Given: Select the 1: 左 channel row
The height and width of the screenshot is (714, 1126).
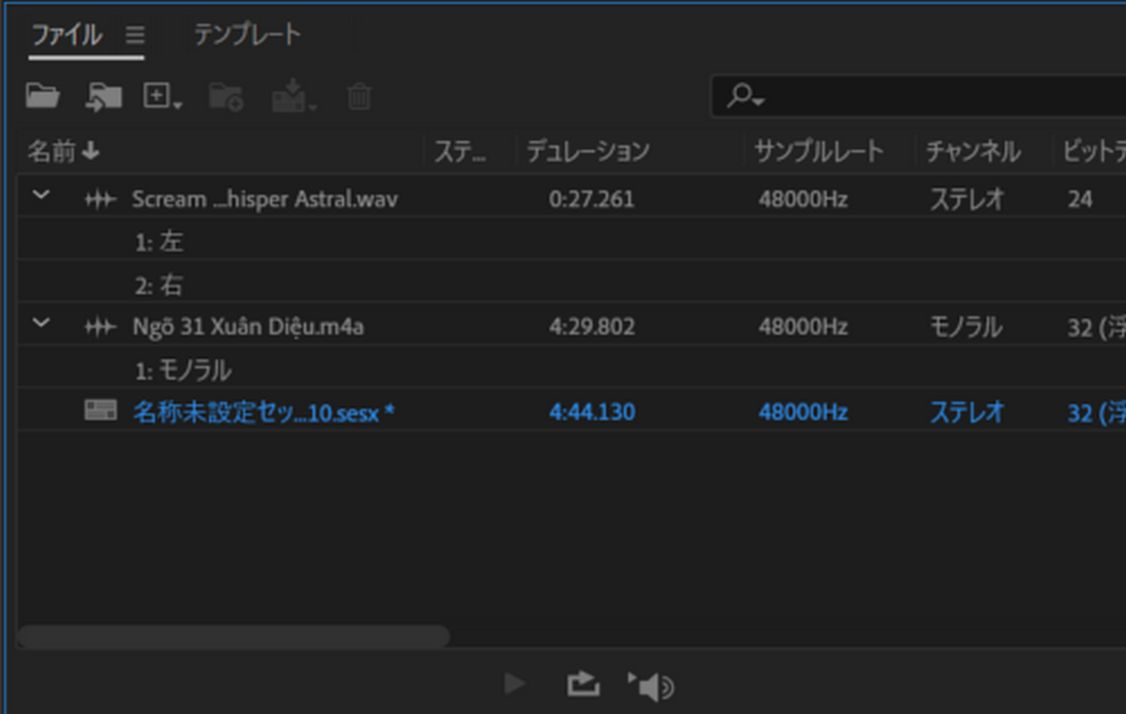Looking at the screenshot, I should coord(159,242).
